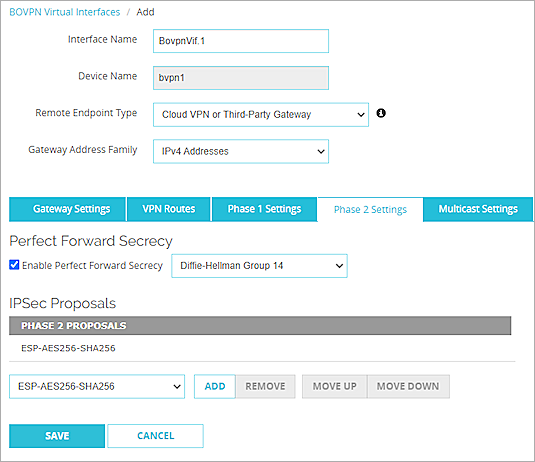
Task: Click the PHASE 2 PROPOSALS column header
Action: coord(260,326)
